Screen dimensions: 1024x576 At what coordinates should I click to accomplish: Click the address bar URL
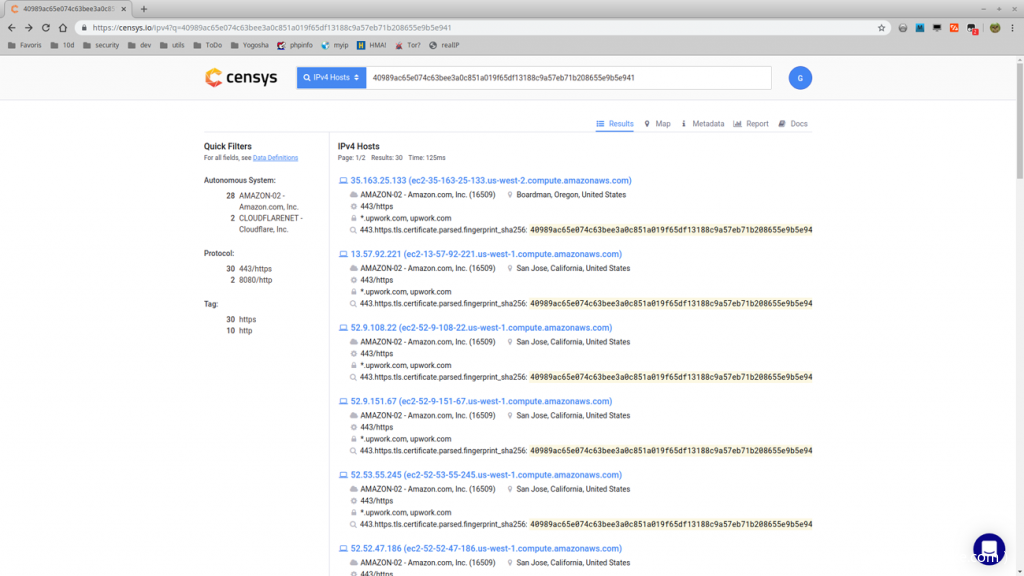coord(272,27)
